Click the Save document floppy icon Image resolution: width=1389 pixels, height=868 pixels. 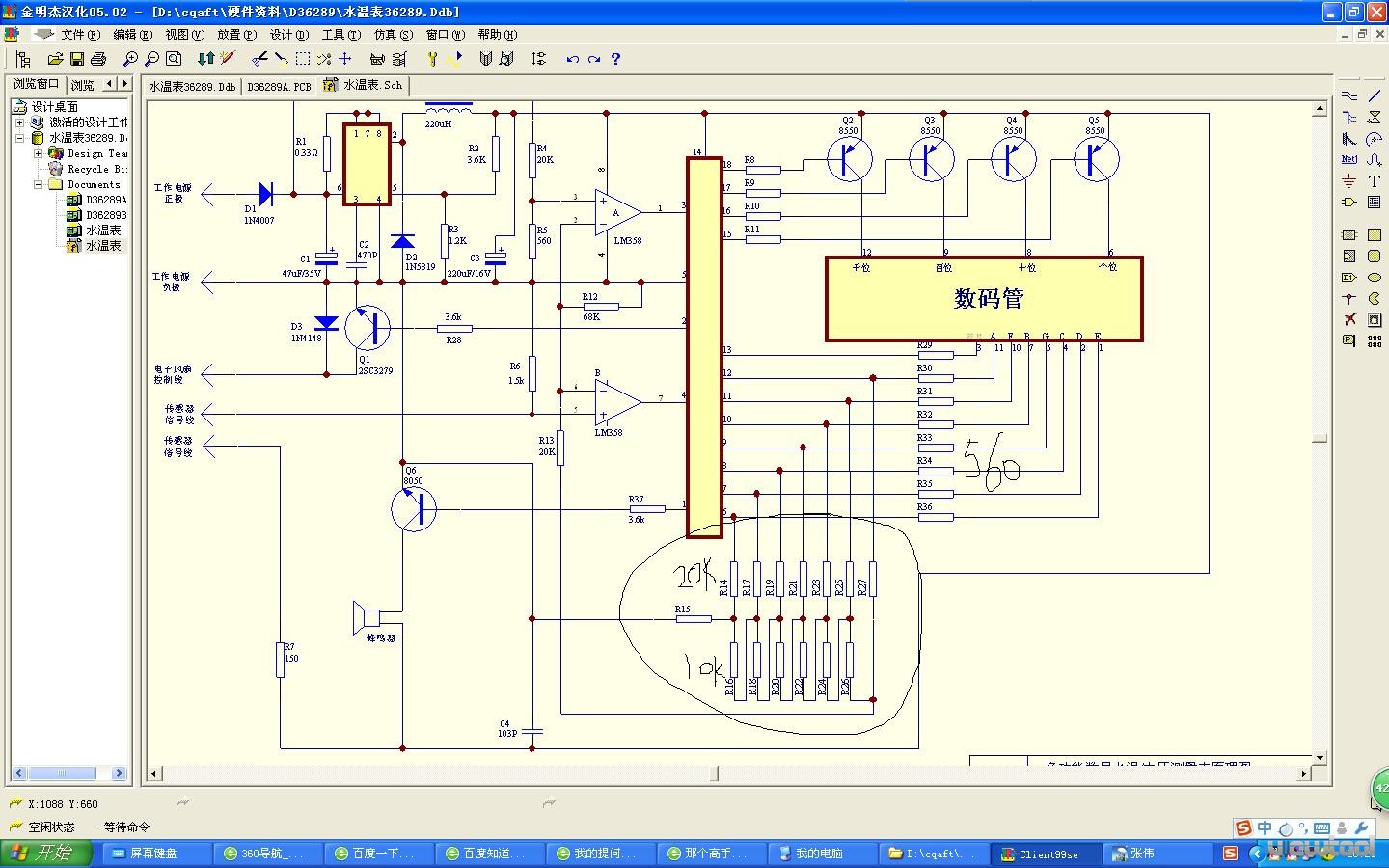77,59
